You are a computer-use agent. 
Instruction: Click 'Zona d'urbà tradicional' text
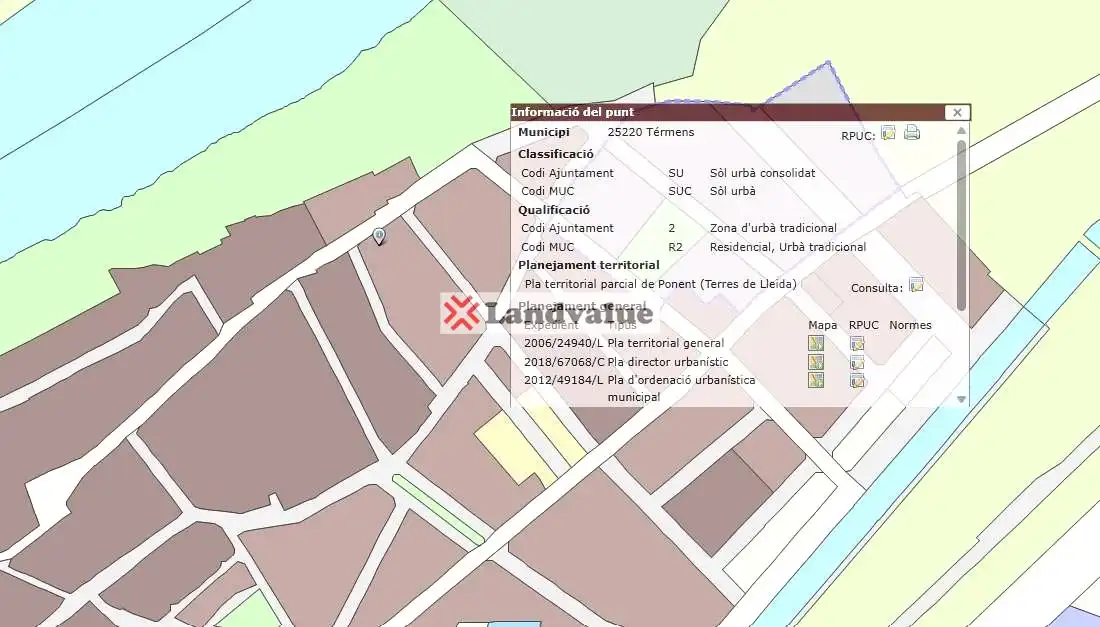coord(773,228)
